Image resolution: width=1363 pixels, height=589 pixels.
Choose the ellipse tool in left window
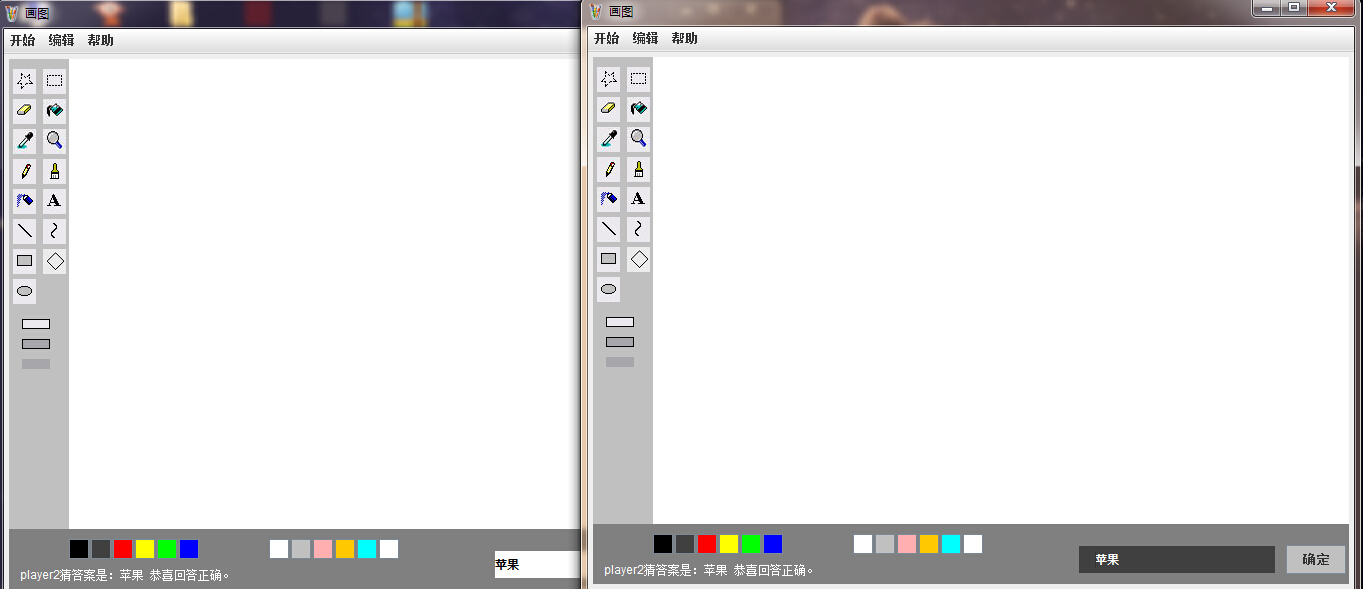pyautogui.click(x=25, y=291)
